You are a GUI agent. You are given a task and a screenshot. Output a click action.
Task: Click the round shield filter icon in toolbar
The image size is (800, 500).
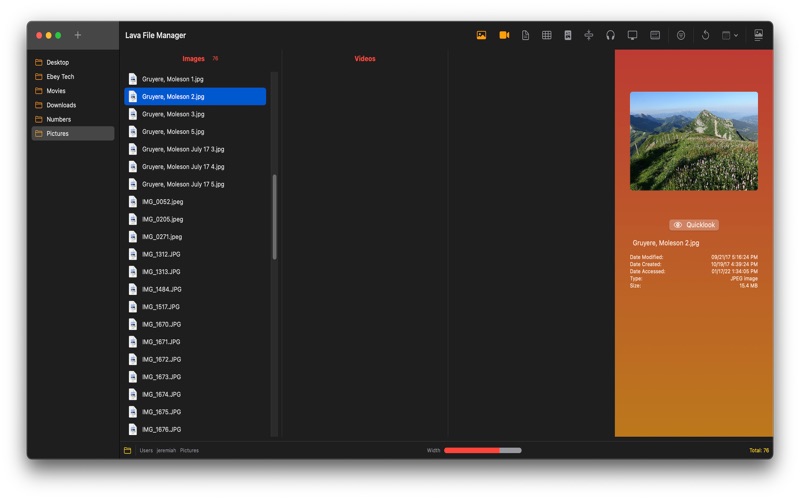tap(681, 35)
